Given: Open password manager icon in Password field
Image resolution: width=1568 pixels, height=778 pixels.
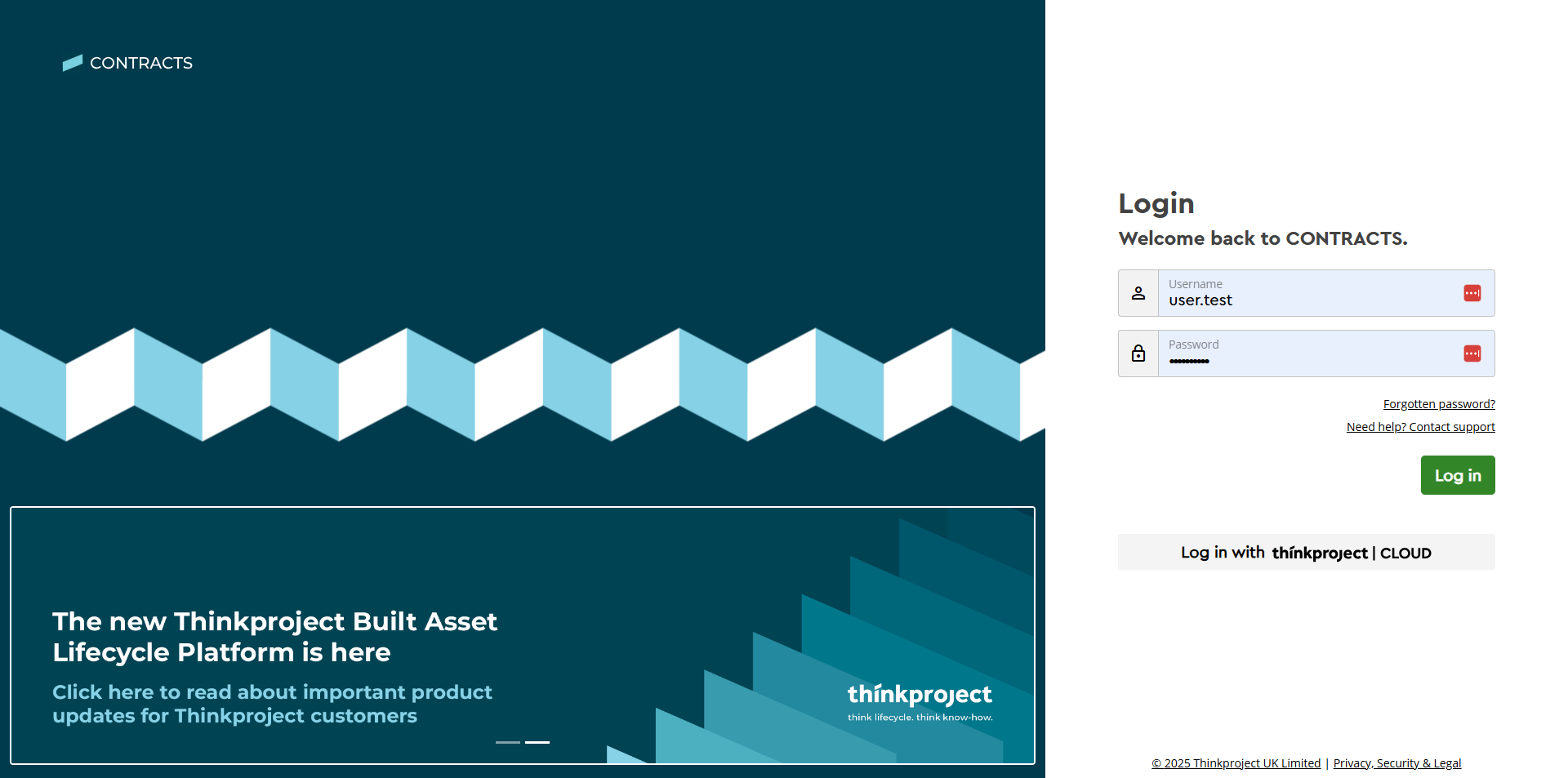Looking at the screenshot, I should coord(1472,353).
